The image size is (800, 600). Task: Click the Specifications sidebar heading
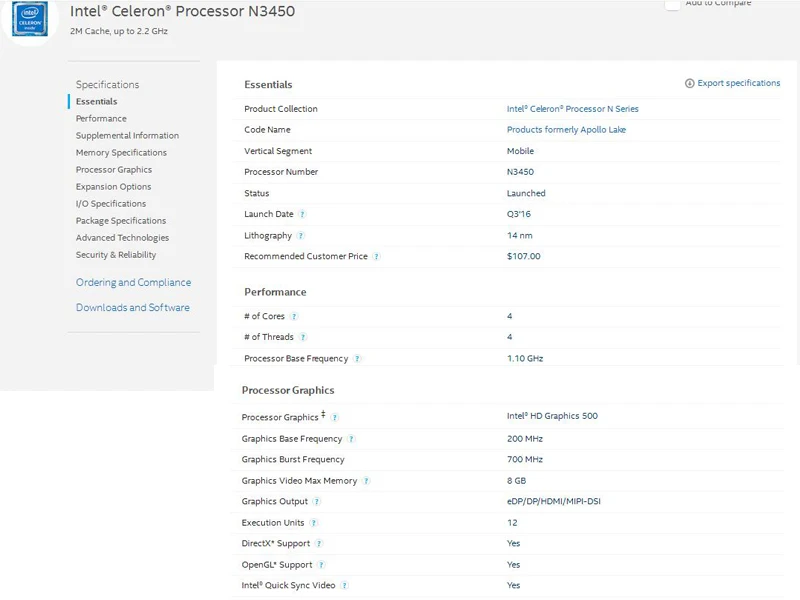pos(108,85)
